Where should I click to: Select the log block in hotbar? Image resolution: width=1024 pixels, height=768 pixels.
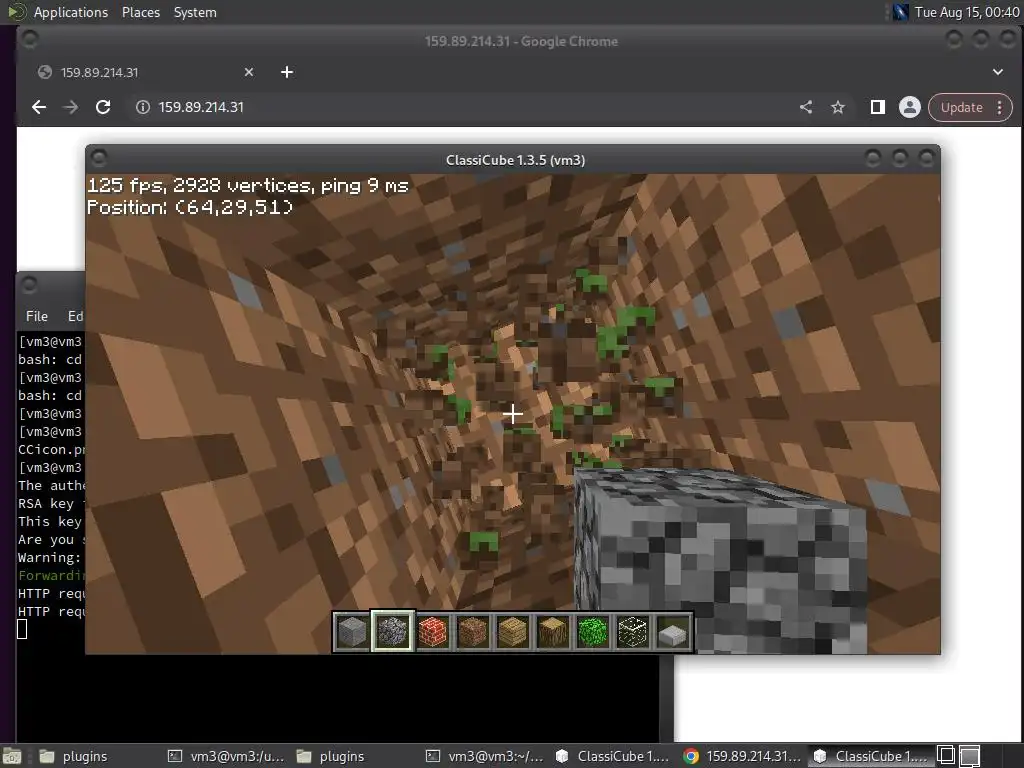[552, 632]
